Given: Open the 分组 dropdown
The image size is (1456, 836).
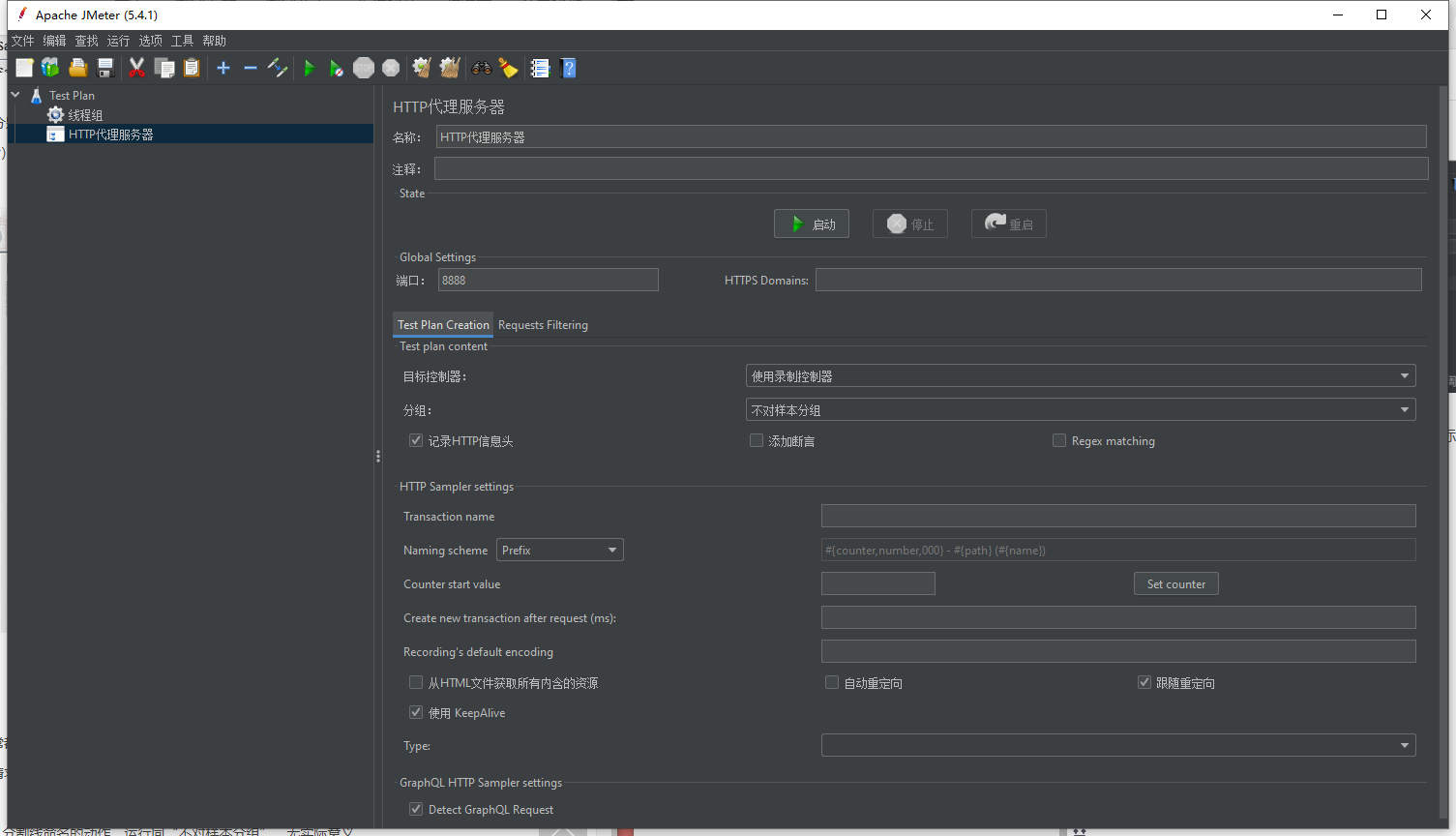Looking at the screenshot, I should 1081,409.
